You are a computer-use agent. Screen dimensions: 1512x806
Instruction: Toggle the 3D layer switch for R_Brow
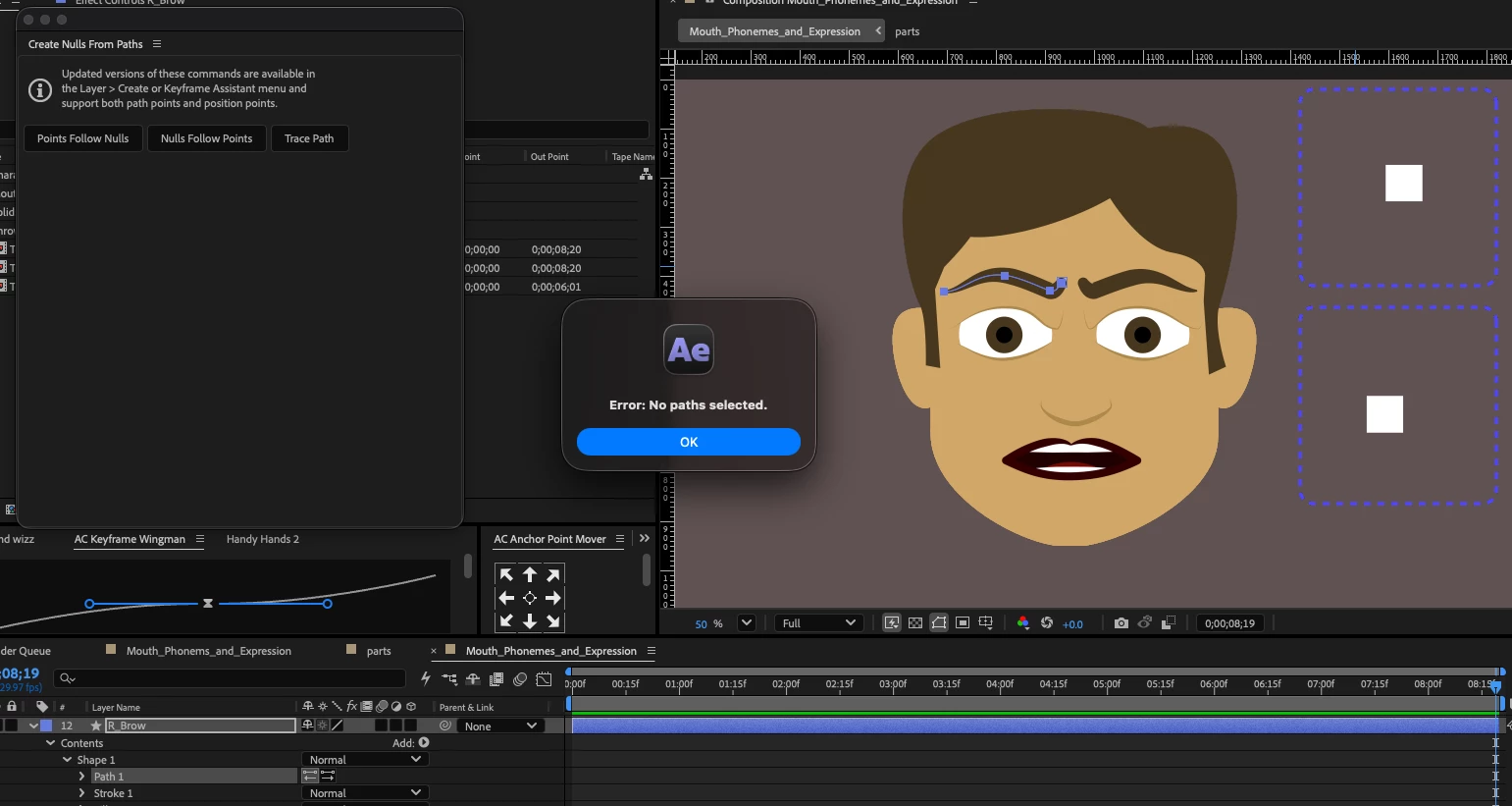410,725
